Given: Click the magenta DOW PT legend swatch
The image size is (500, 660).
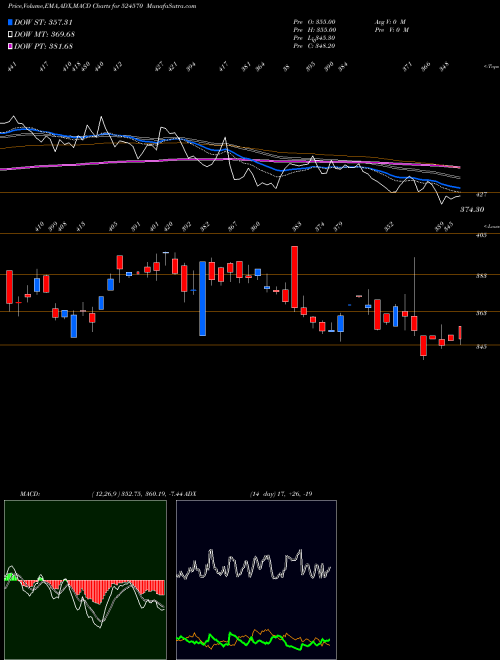Looking at the screenshot, I should pos(11,46).
